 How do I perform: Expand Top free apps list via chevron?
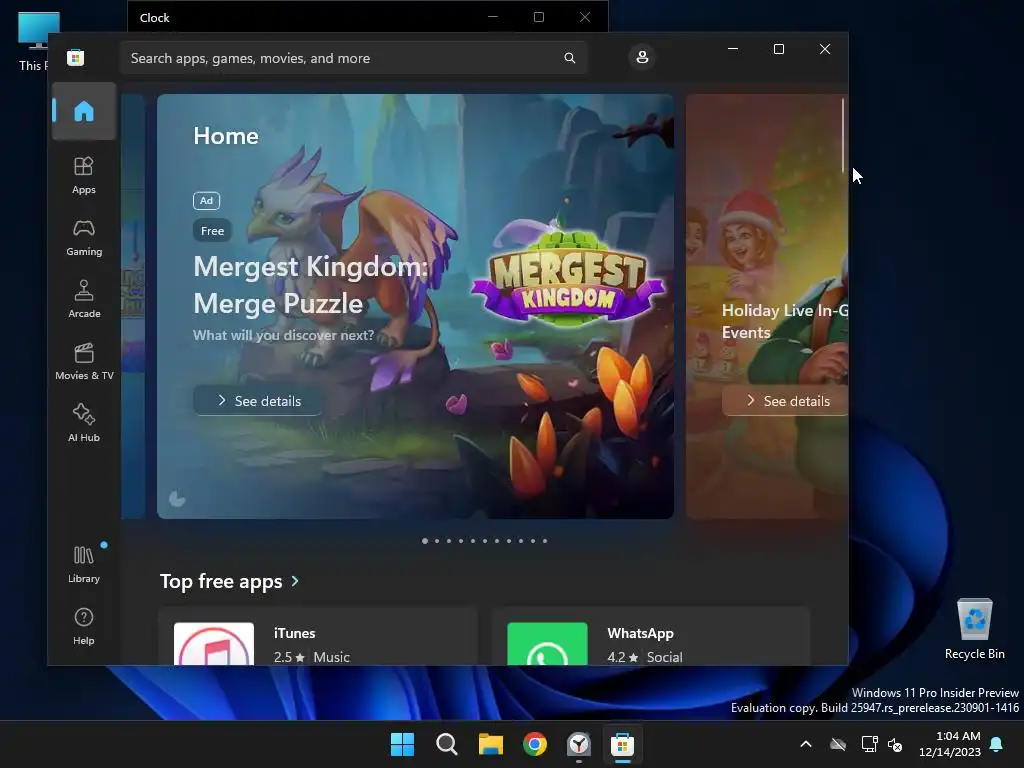(295, 581)
